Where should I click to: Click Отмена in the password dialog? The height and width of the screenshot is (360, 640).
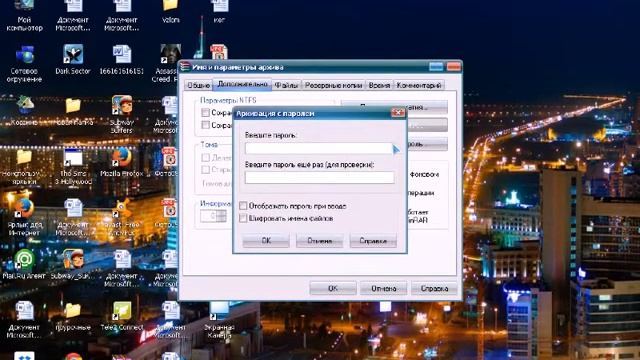pyautogui.click(x=320, y=241)
